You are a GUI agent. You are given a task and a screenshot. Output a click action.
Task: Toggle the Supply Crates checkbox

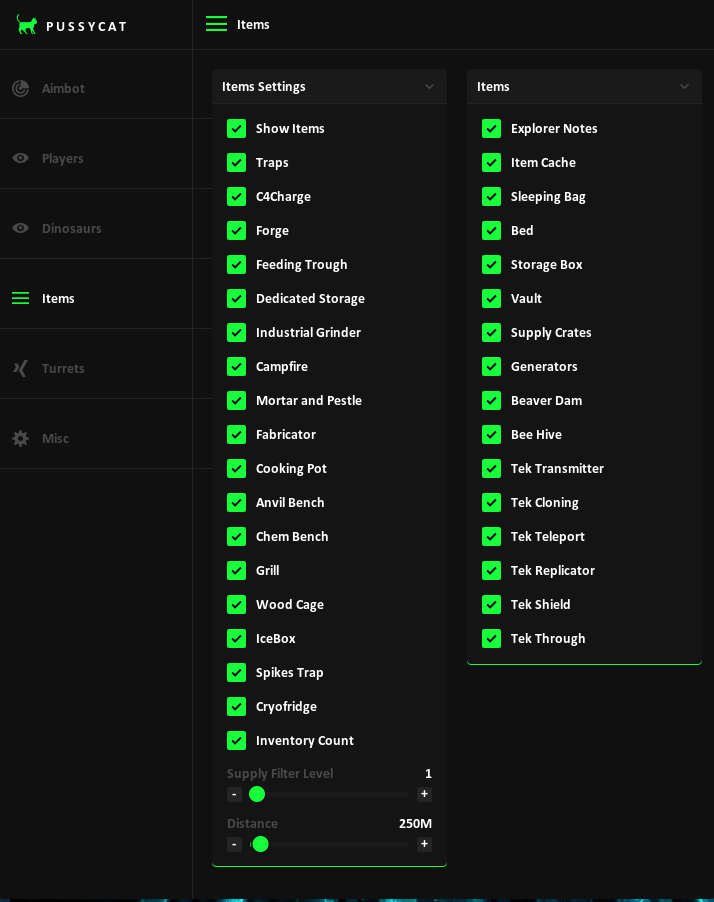492,332
